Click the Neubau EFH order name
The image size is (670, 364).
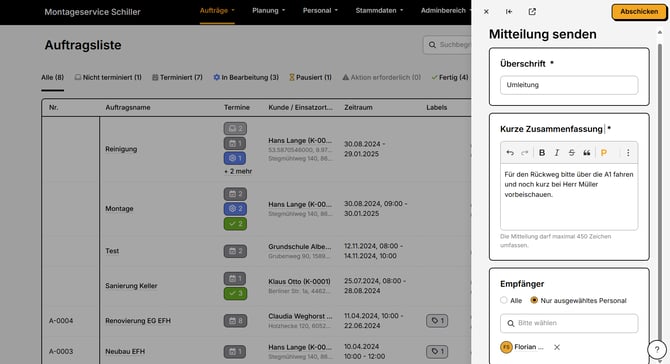pos(125,352)
